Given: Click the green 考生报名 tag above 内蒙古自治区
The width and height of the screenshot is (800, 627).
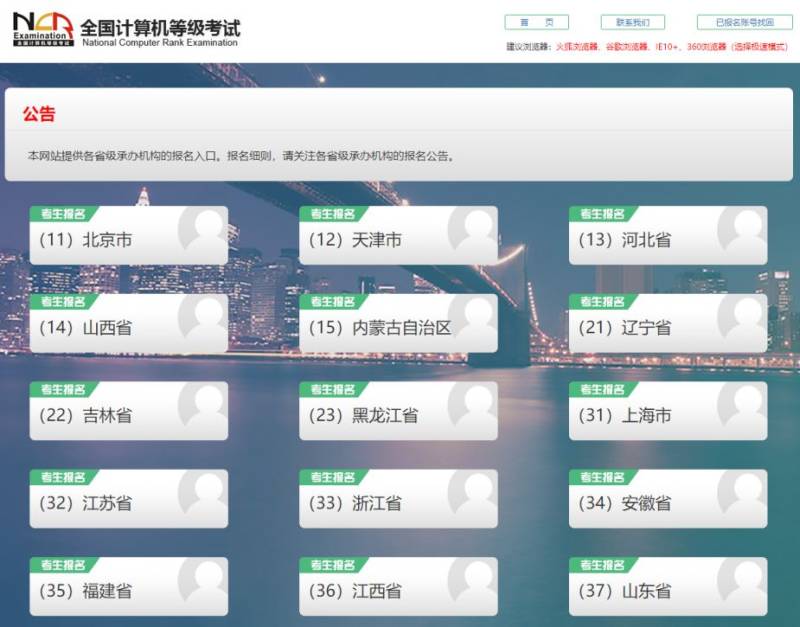Looking at the screenshot, I should pos(333,302).
